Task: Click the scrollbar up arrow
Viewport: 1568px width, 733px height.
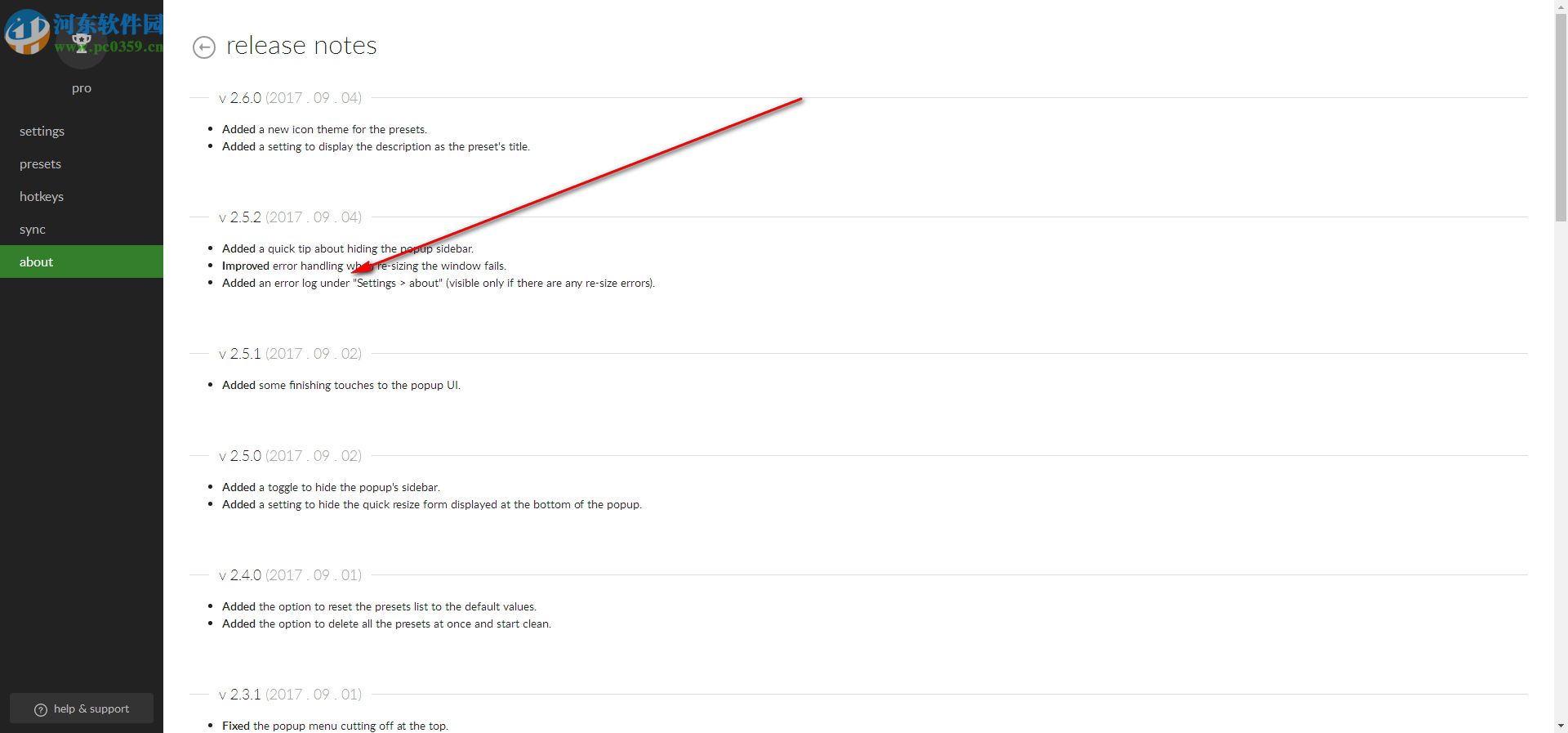Action: [x=1561, y=7]
